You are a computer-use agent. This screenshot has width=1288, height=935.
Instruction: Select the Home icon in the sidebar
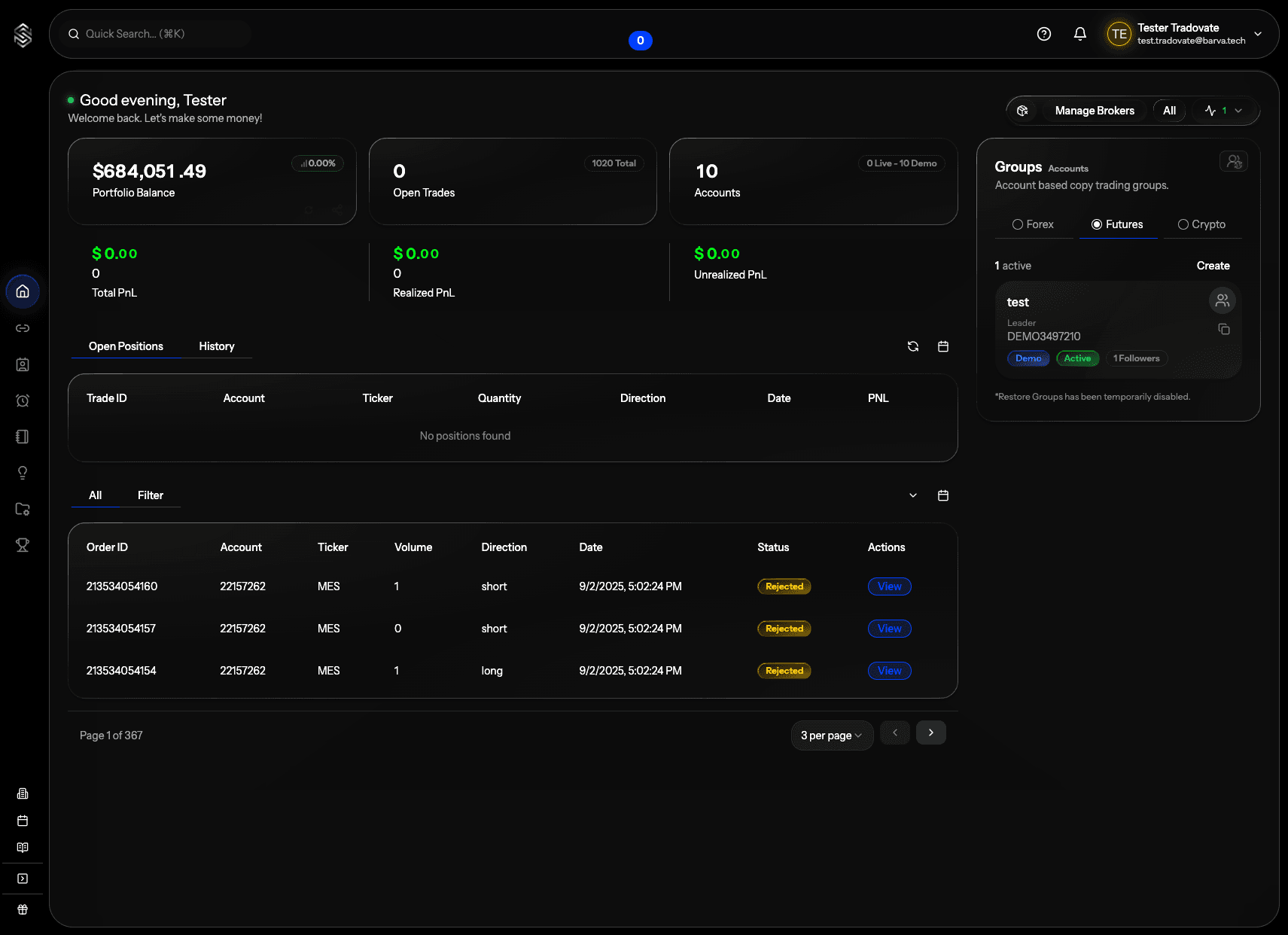(23, 291)
